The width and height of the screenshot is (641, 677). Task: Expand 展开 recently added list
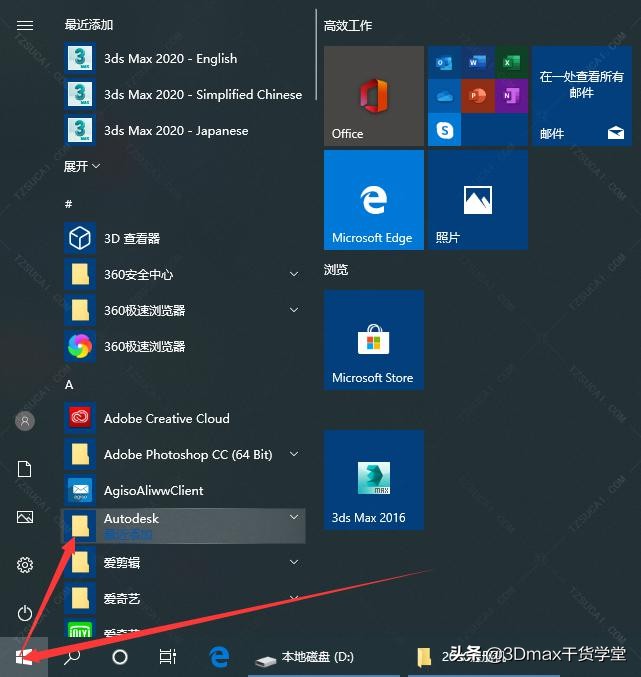[x=82, y=166]
